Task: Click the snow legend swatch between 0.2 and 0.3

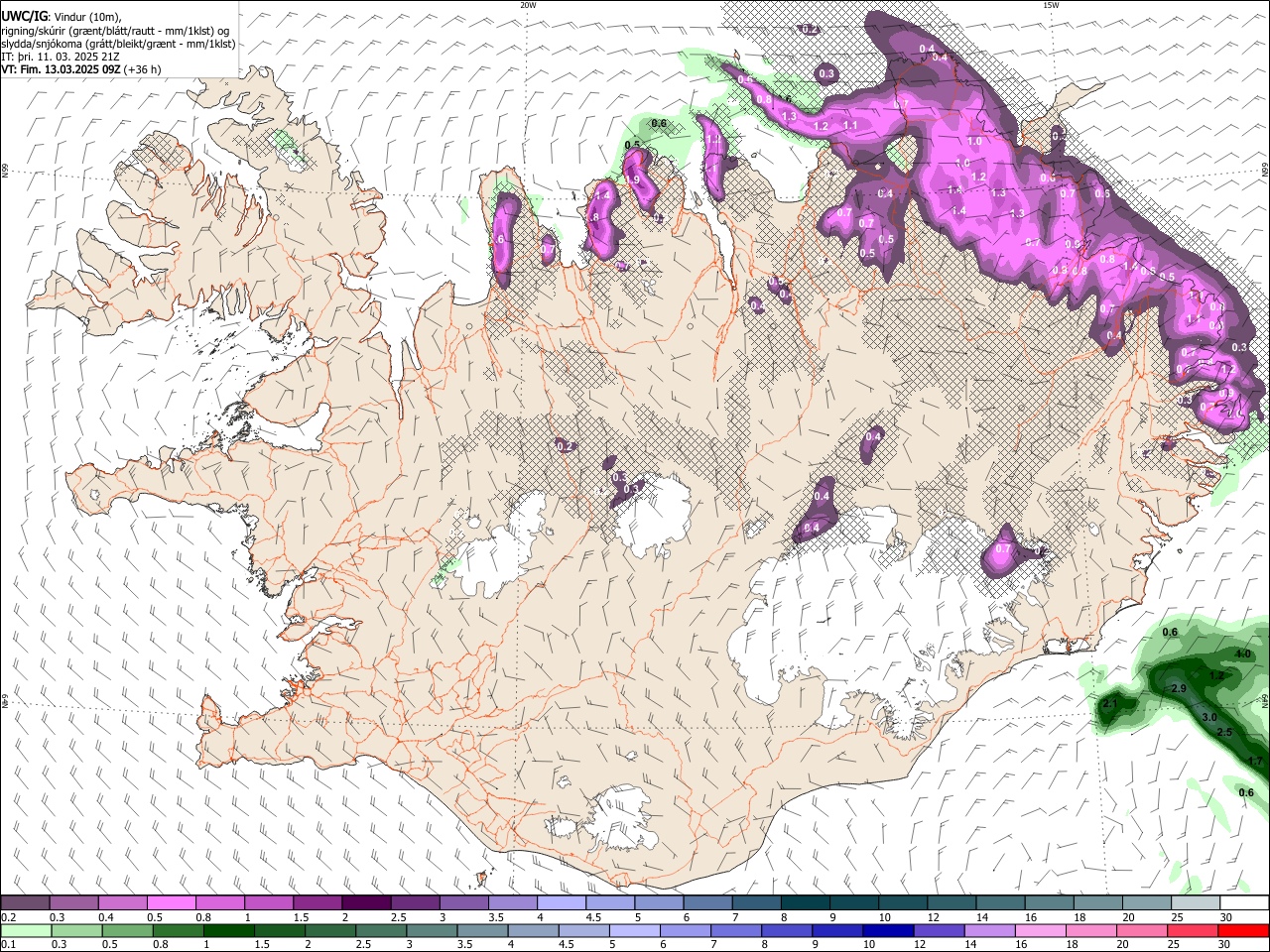Action: click(x=25, y=903)
